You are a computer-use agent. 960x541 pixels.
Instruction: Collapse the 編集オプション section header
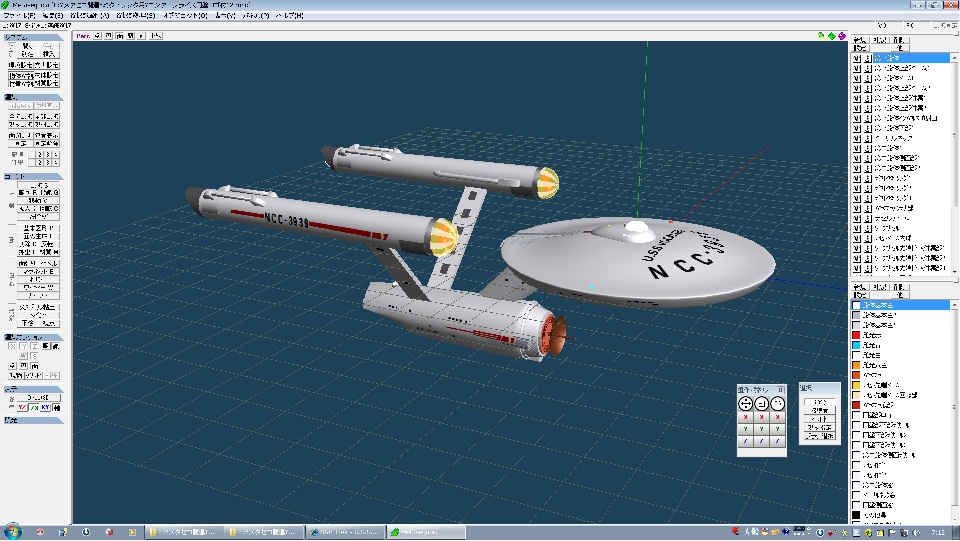30,337
